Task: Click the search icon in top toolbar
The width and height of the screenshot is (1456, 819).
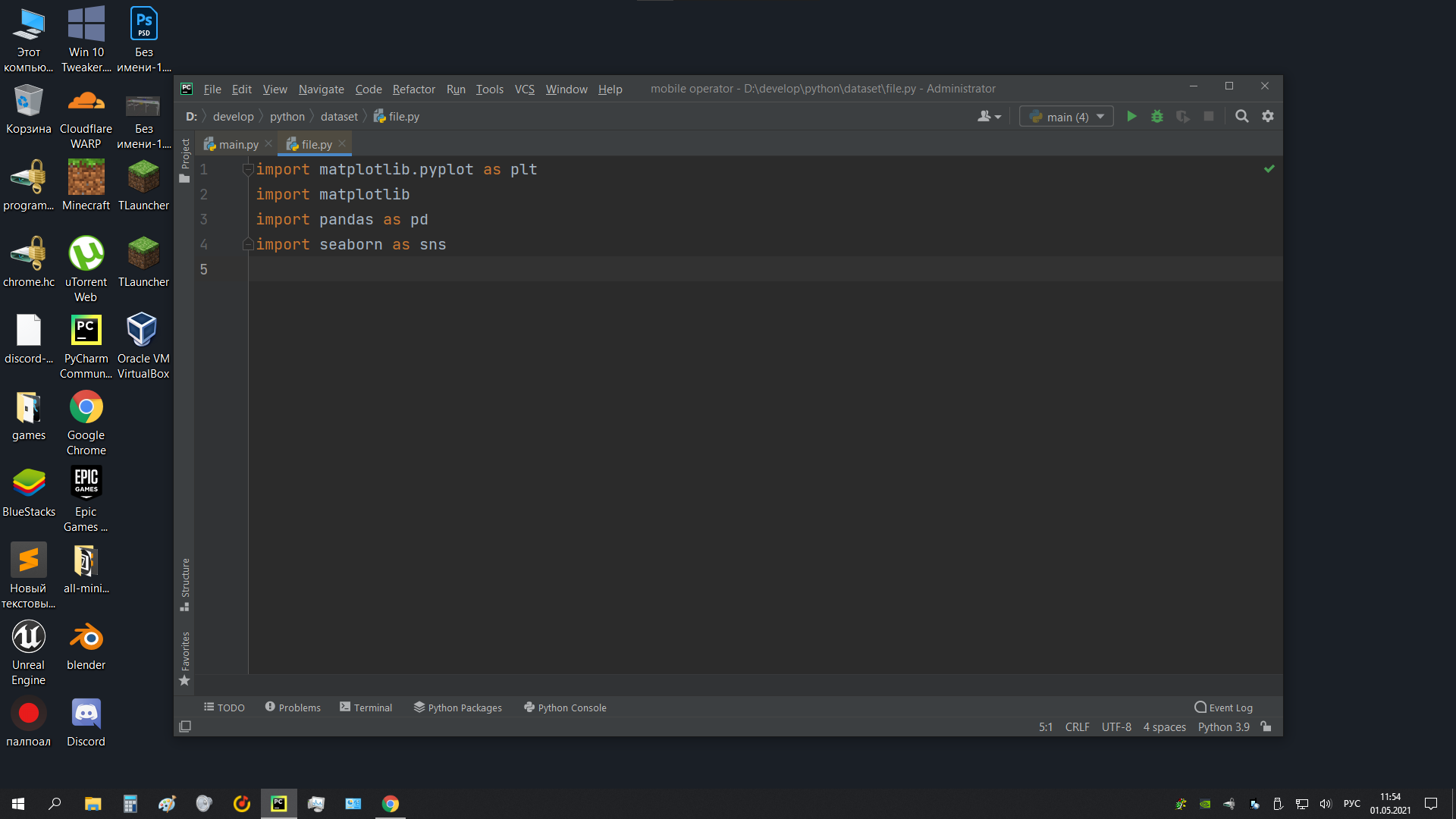Action: click(x=1242, y=116)
